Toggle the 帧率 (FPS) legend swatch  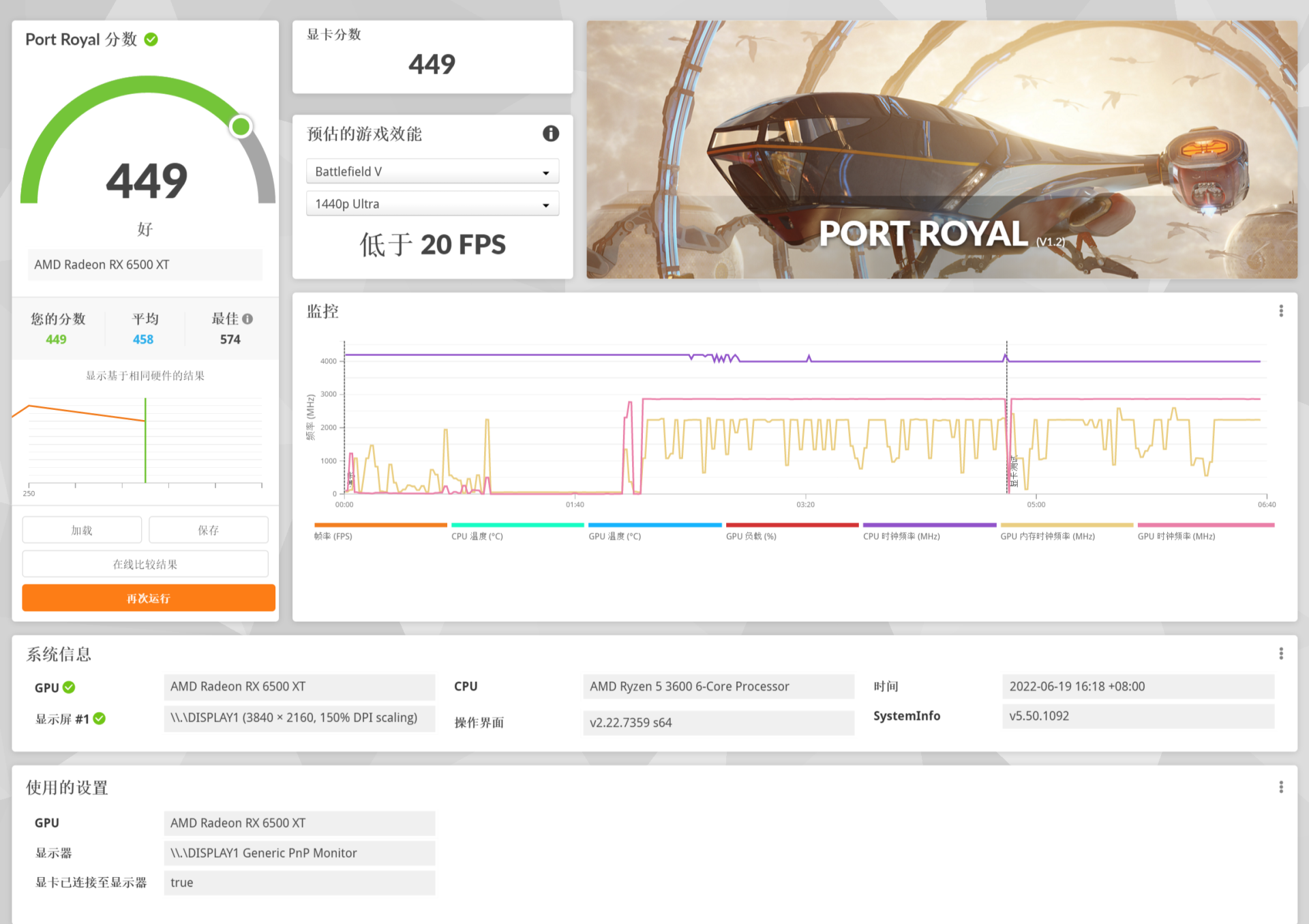[380, 525]
